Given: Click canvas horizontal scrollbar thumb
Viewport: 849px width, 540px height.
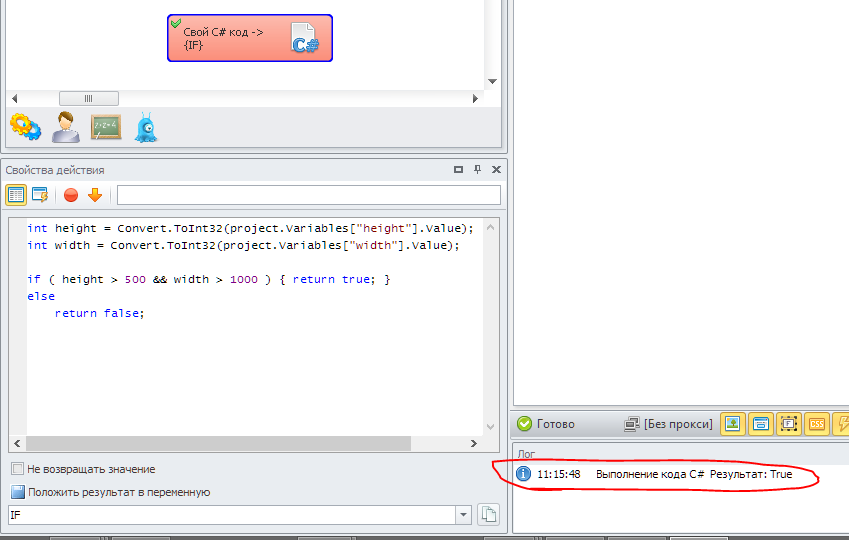Looking at the screenshot, I should tap(89, 99).
